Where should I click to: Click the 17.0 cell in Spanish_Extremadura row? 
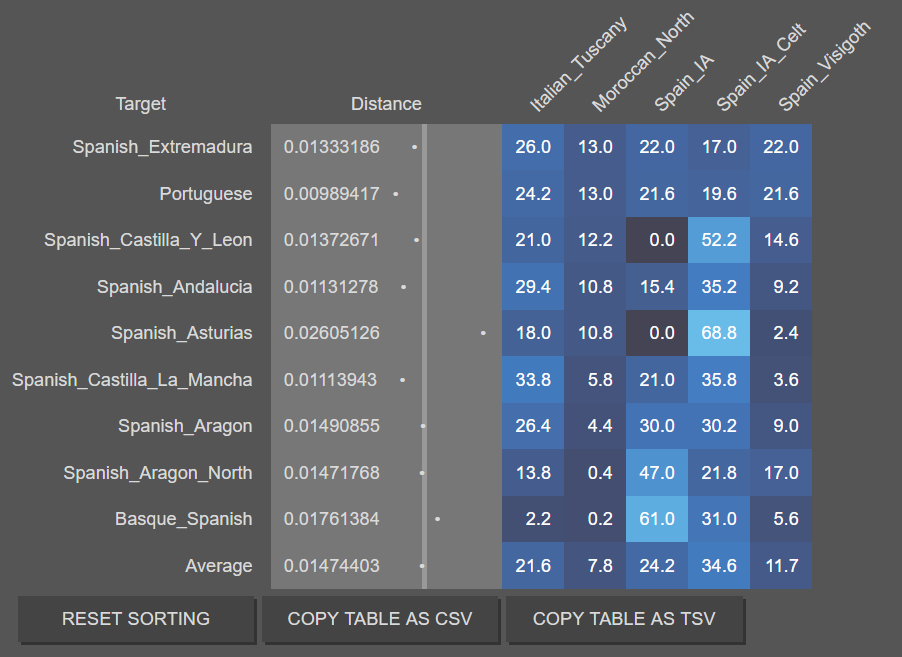point(719,147)
